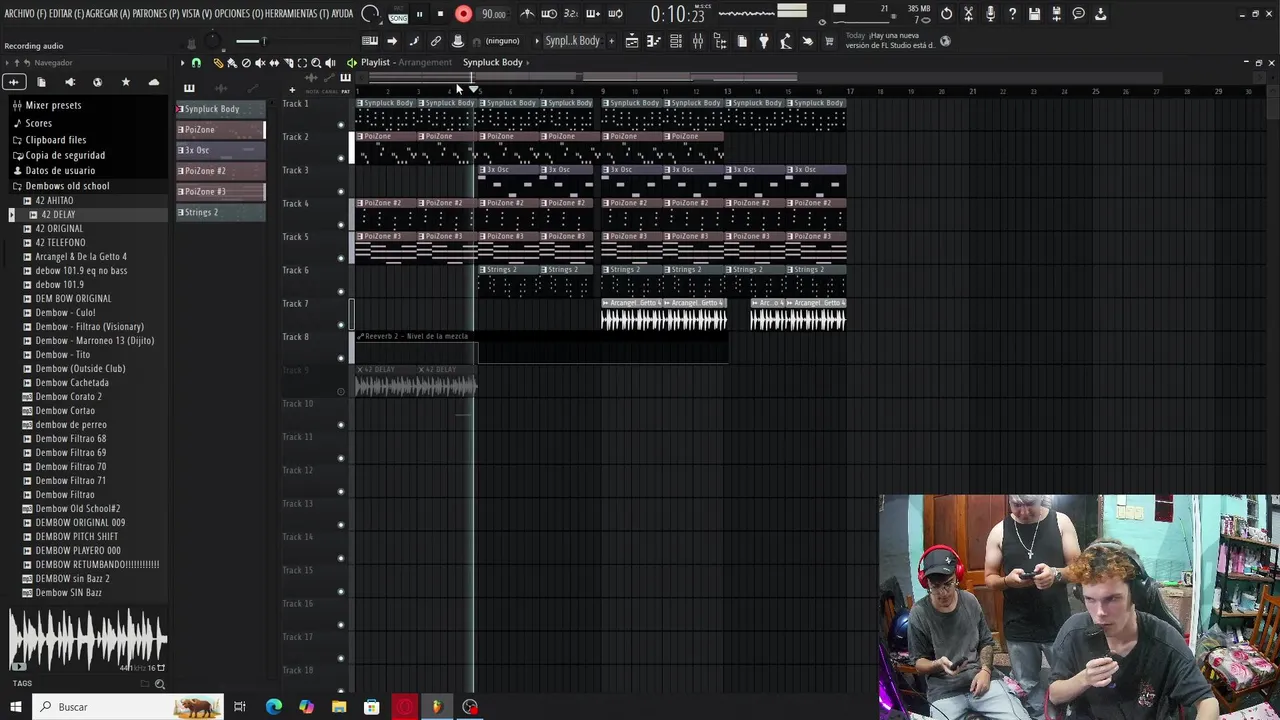Select the Paint brush tool in playlist
The image size is (1280, 720).
(232, 63)
